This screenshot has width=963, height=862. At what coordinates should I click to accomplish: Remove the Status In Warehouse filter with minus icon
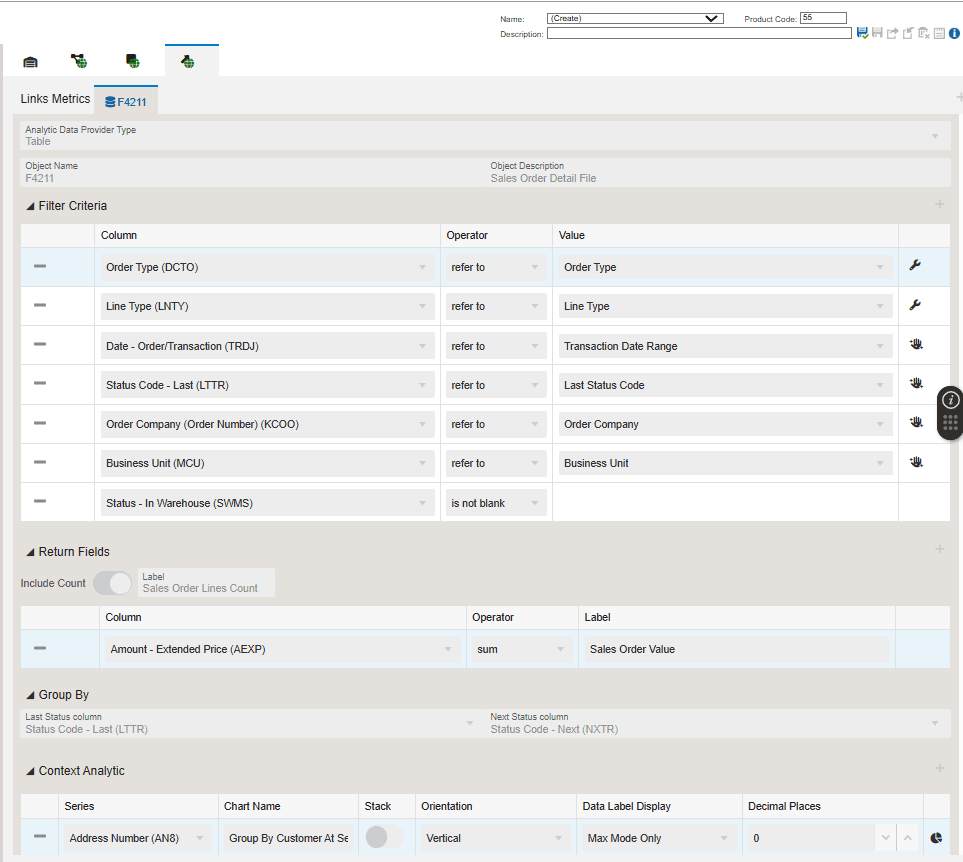pyautogui.click(x=38, y=501)
